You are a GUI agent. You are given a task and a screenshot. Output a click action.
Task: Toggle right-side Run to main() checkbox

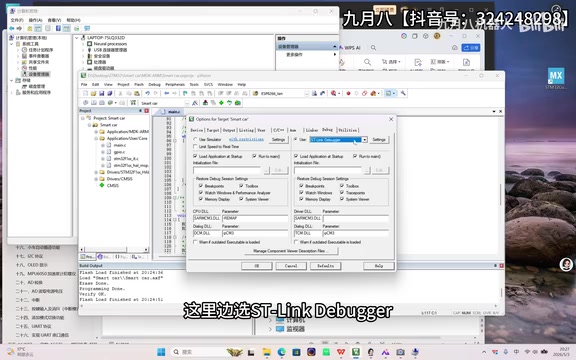pos(355,156)
